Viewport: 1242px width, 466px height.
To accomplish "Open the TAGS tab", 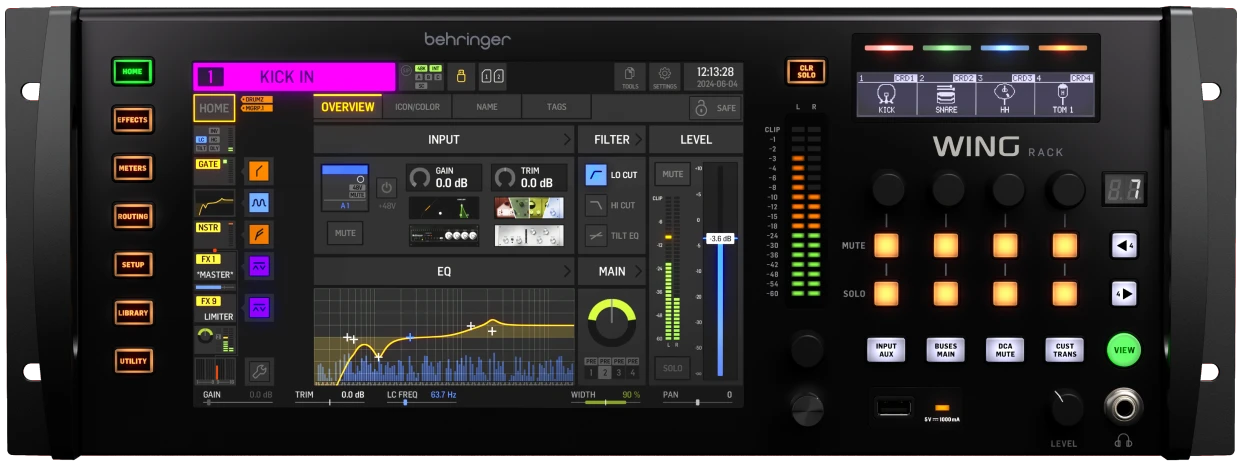I will click(556, 107).
